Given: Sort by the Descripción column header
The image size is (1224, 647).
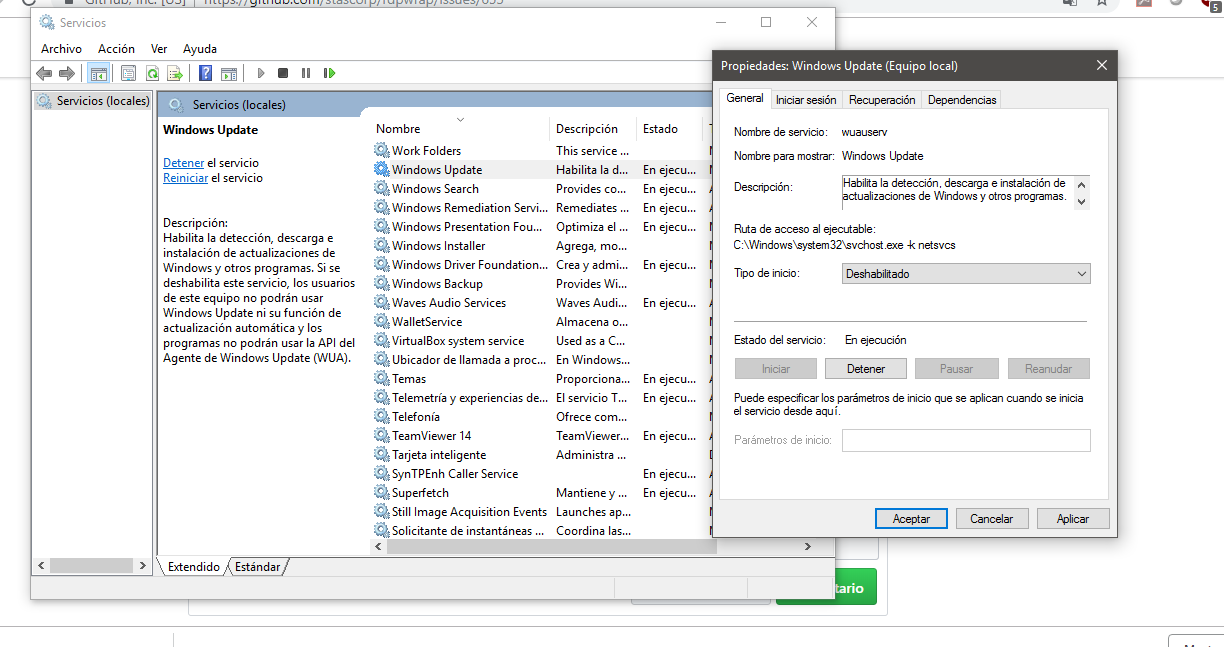Looking at the screenshot, I should pos(592,128).
